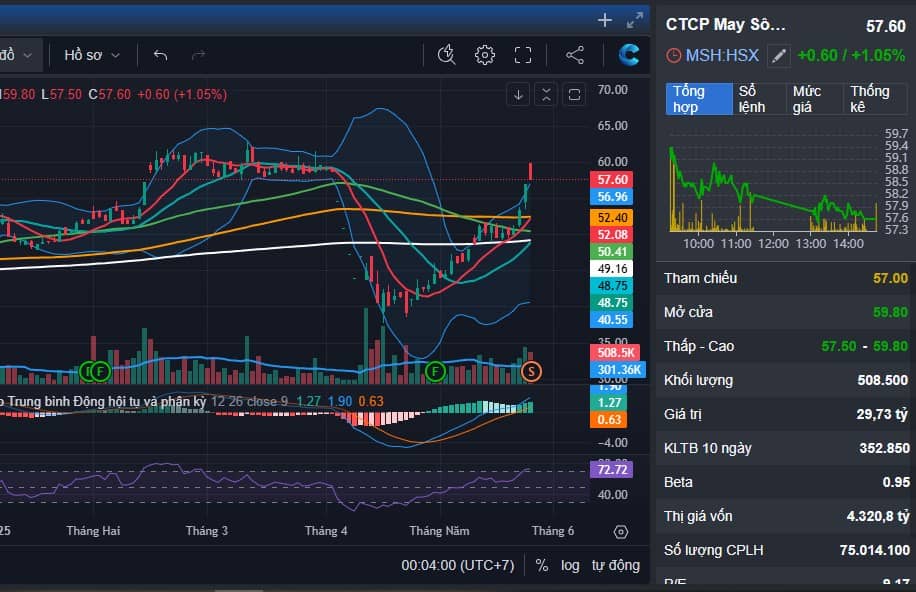Toggle the log scale on the price axis

[569, 565]
